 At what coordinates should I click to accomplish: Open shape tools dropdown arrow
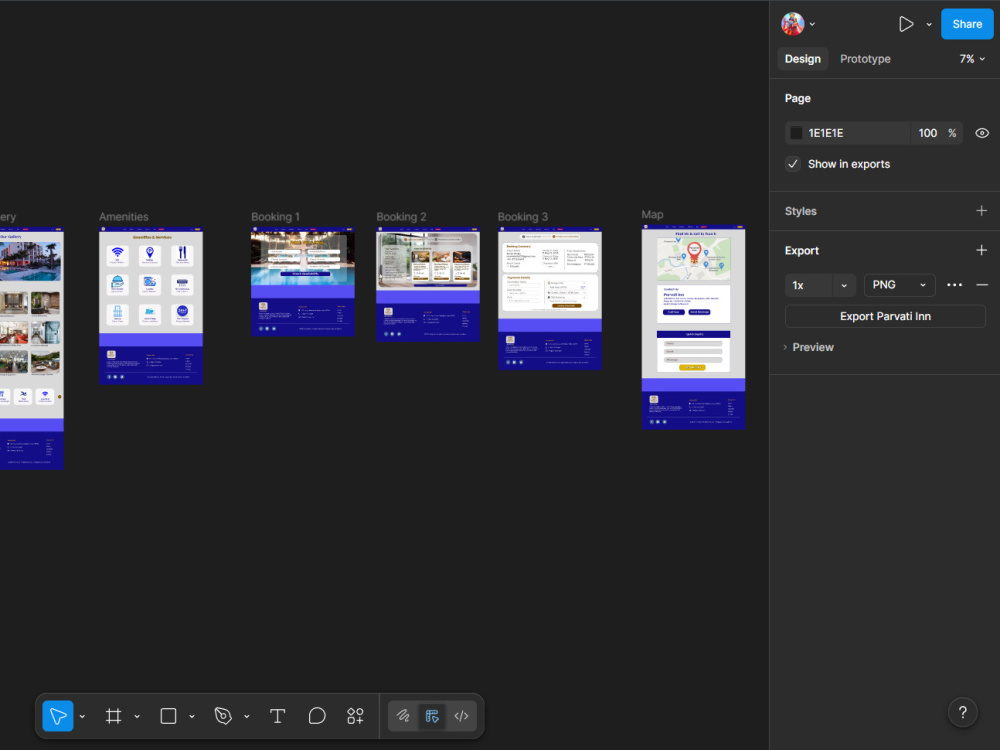192,716
